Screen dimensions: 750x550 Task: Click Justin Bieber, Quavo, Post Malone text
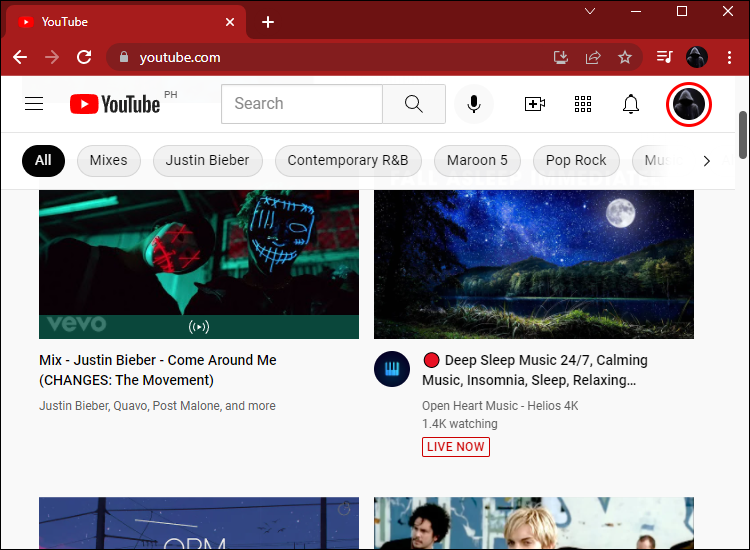(x=157, y=406)
